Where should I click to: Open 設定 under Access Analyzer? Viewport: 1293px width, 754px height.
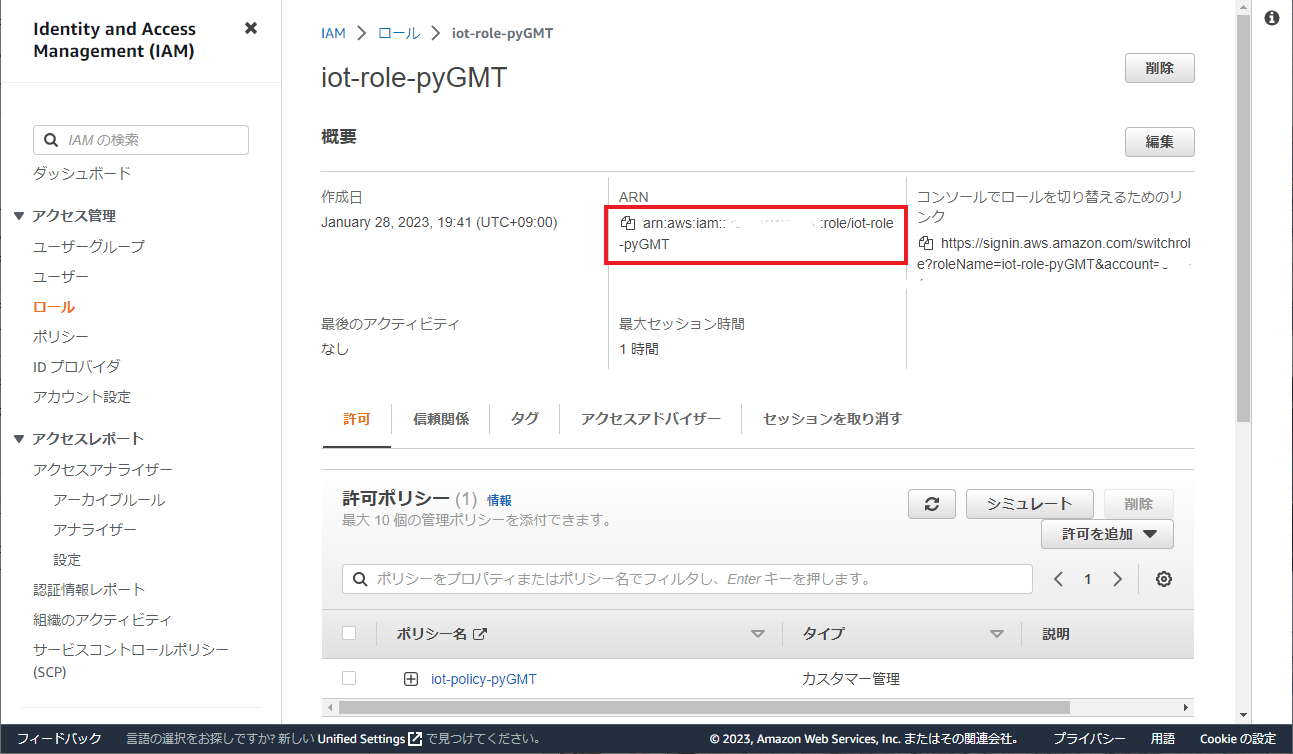(67, 559)
